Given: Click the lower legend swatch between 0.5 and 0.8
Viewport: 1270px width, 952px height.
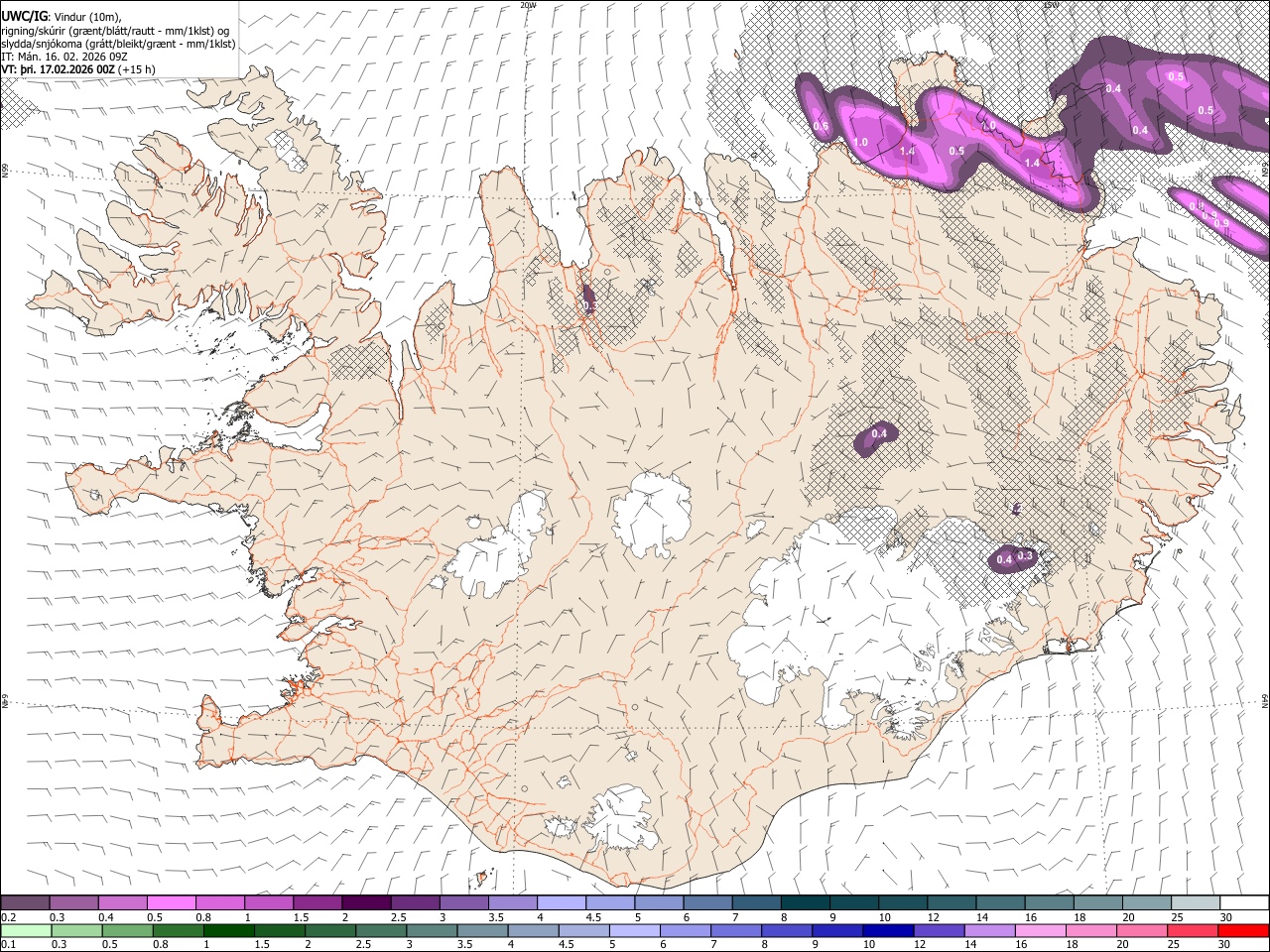Looking at the screenshot, I should point(128,930).
